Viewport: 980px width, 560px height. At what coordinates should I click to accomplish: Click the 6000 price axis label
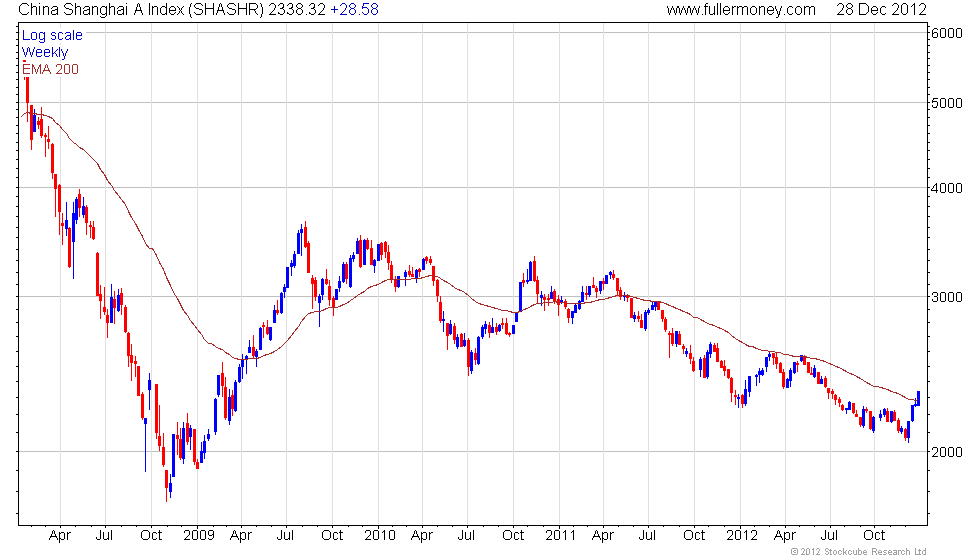(x=947, y=33)
